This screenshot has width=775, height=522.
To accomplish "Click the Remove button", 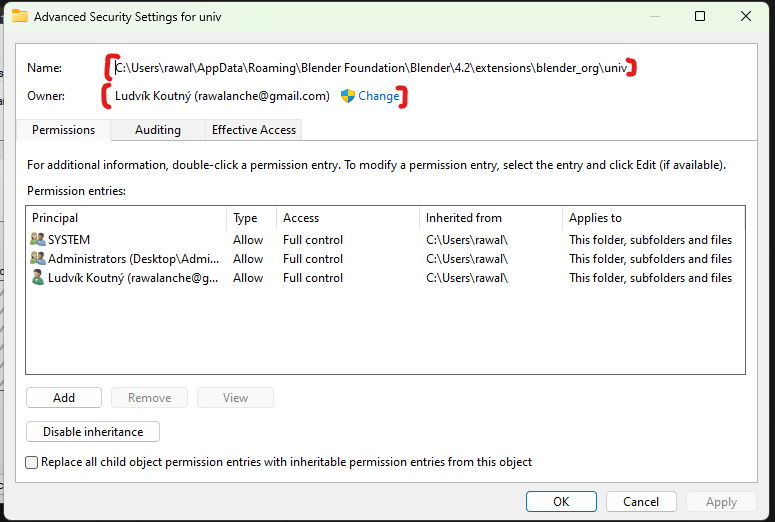I will [x=149, y=397].
